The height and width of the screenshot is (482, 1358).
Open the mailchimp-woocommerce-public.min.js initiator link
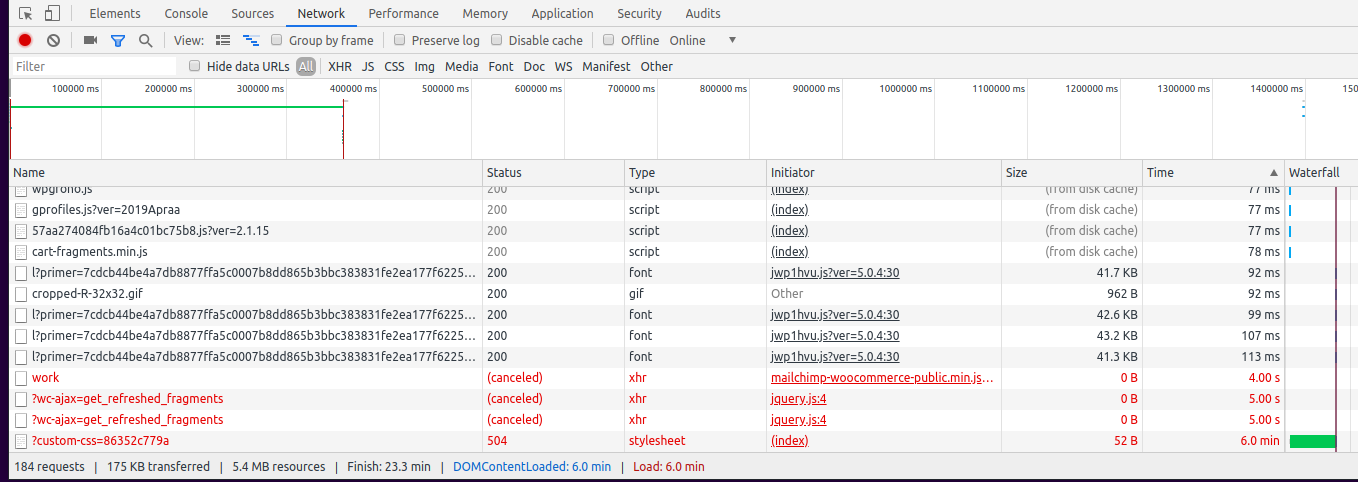click(883, 378)
